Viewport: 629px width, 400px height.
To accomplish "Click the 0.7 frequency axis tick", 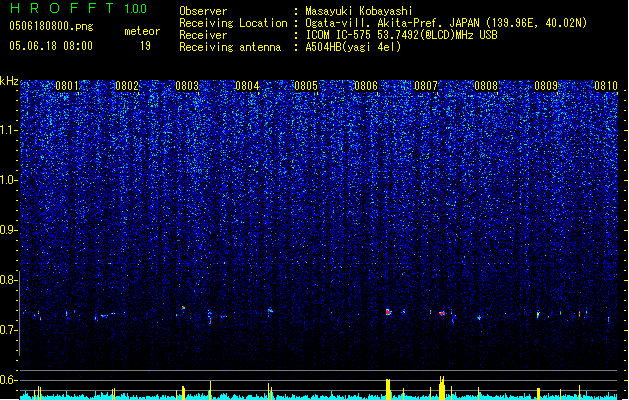I will [9, 330].
